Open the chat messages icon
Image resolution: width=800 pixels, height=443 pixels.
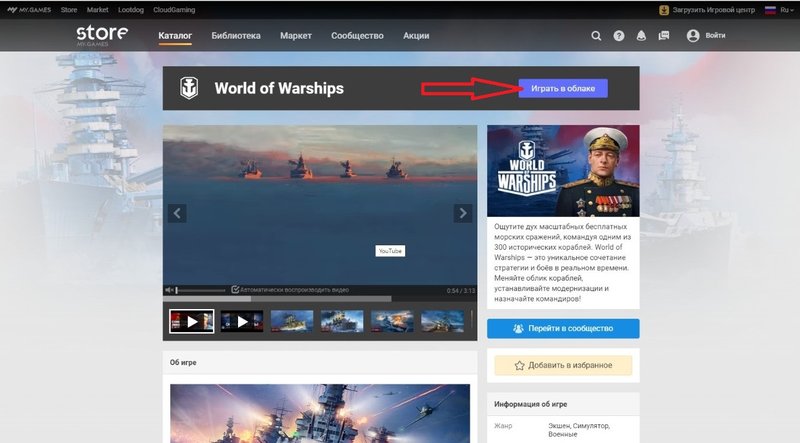coord(664,36)
